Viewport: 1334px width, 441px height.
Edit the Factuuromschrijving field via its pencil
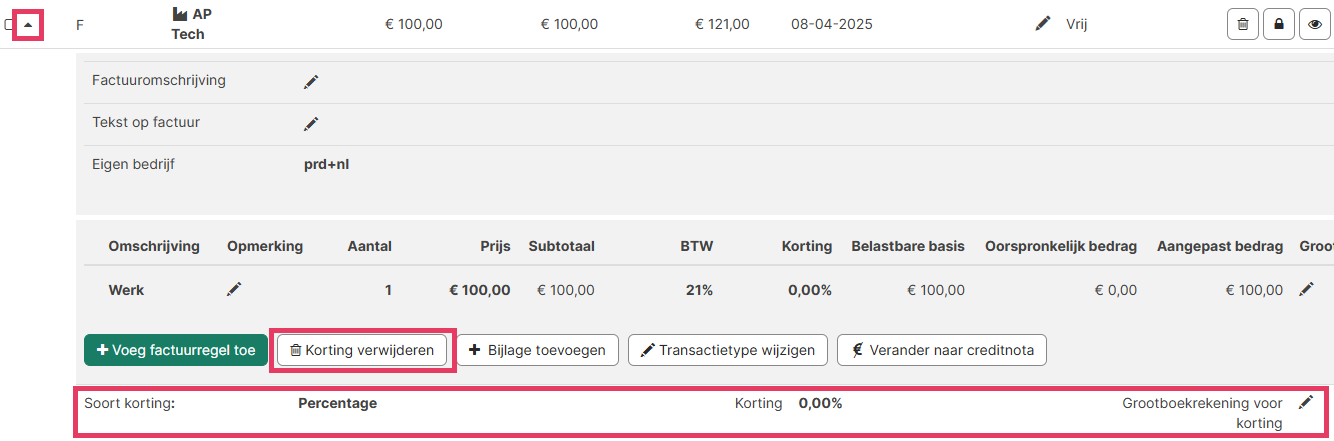click(311, 82)
